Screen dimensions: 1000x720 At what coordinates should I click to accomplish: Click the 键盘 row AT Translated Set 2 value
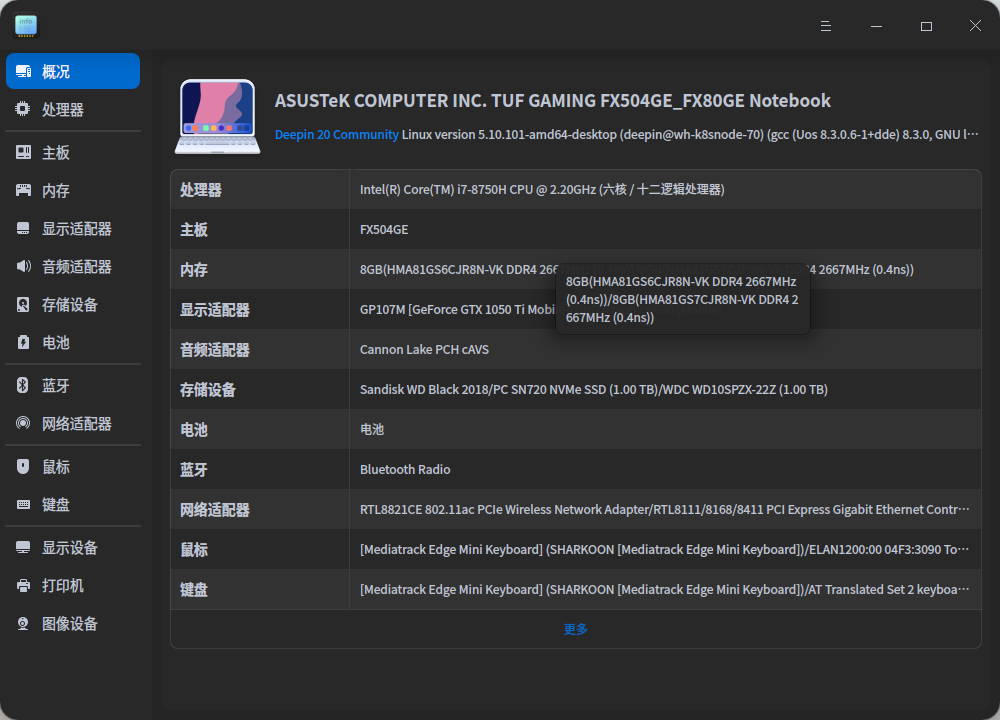pos(665,590)
